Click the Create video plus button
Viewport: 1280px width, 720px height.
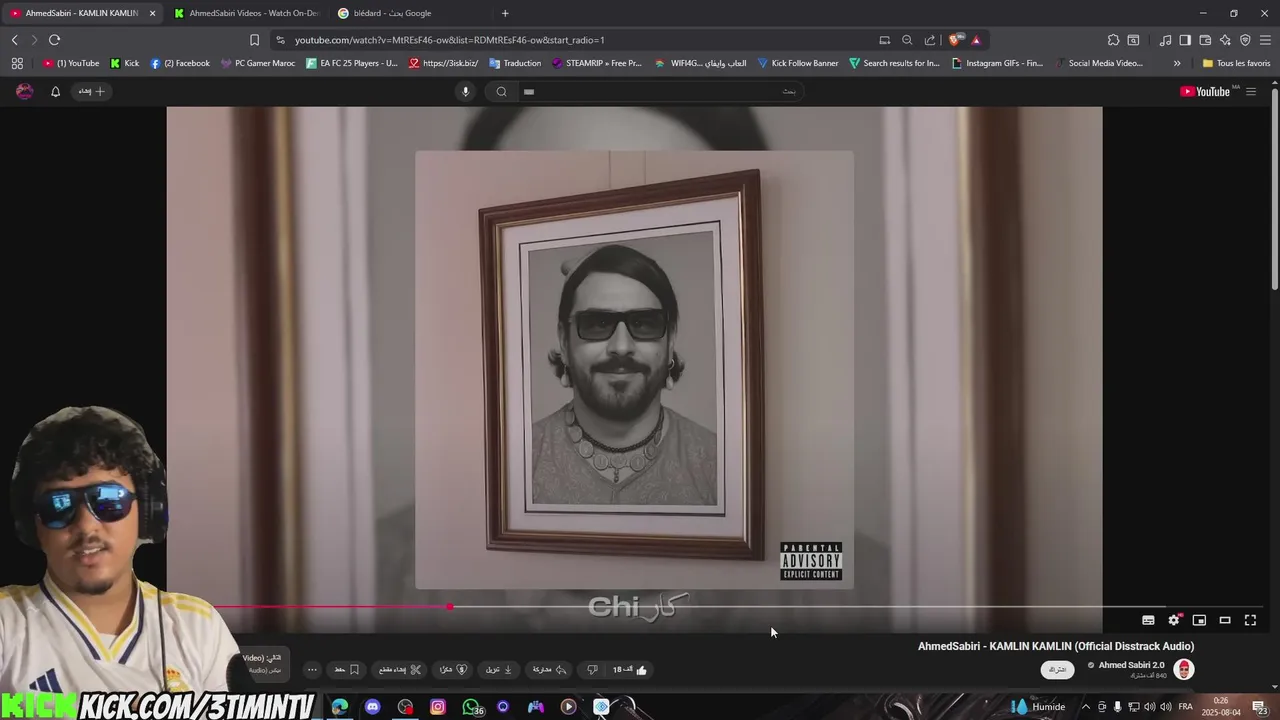click(x=91, y=91)
